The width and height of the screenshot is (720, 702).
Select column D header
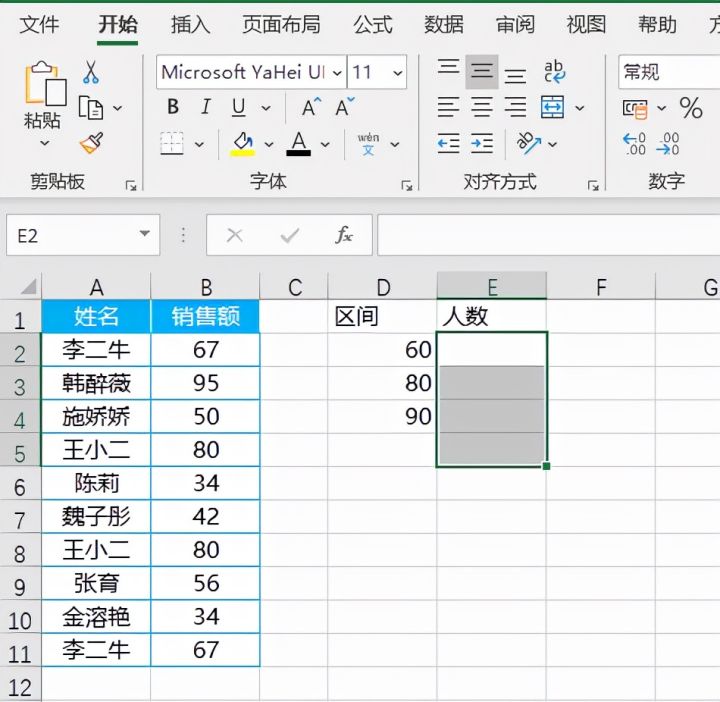[x=382, y=286]
